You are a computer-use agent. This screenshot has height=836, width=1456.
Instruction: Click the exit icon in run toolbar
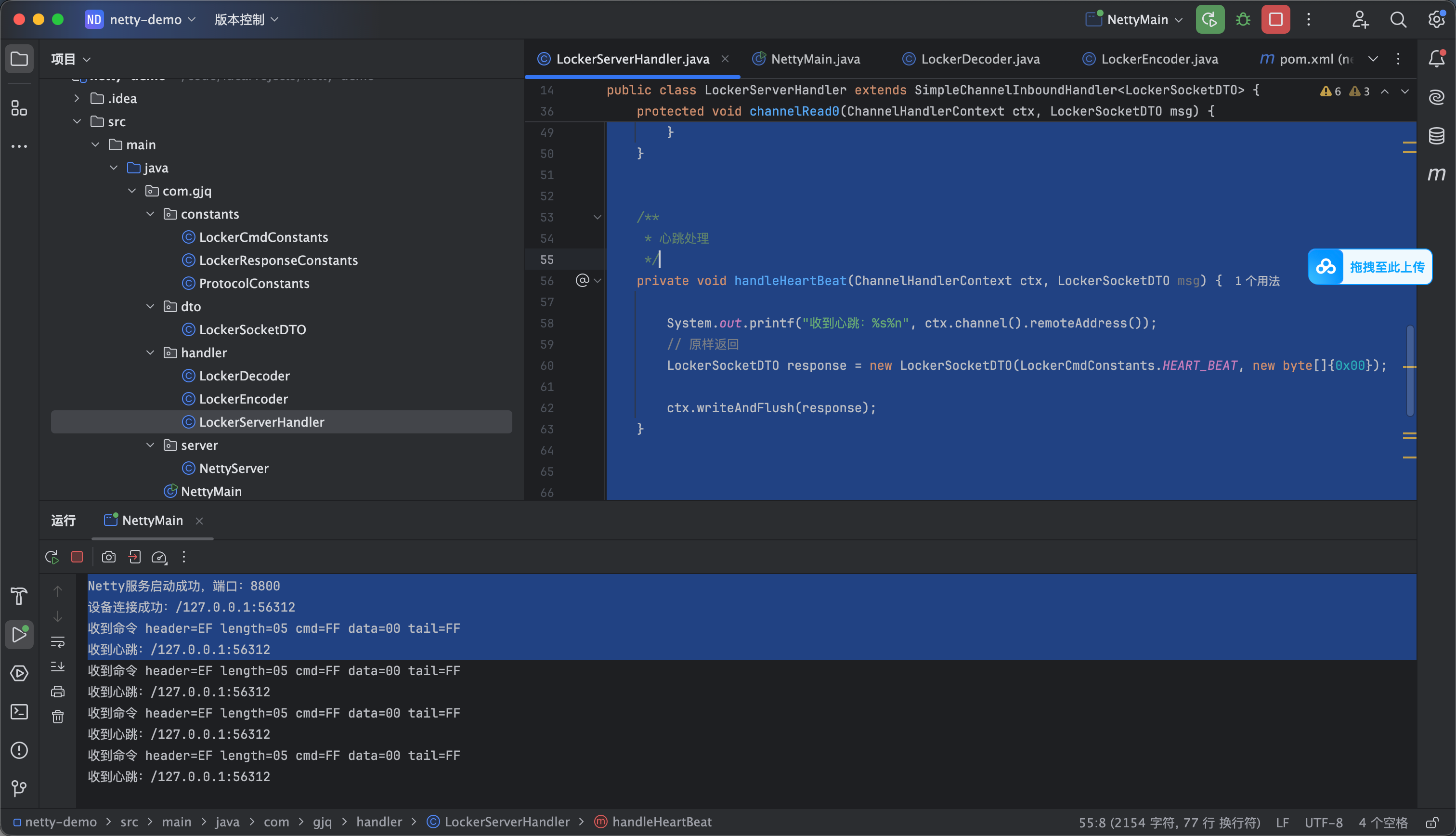[x=134, y=557]
